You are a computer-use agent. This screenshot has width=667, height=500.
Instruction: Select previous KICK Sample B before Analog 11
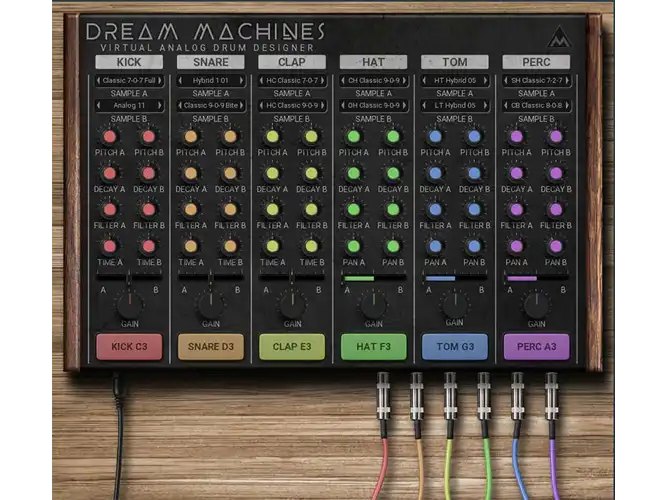(99, 105)
